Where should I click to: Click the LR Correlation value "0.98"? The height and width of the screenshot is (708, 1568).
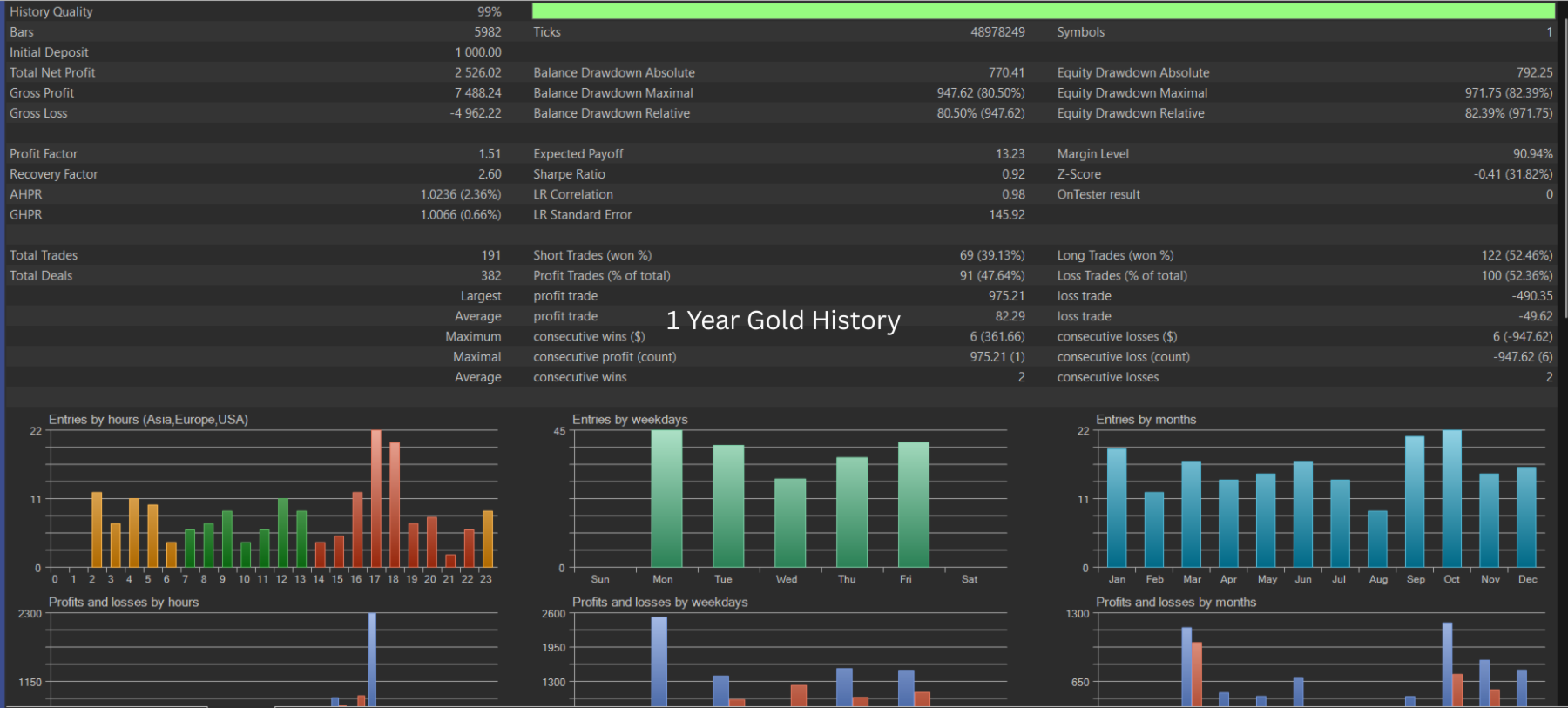pos(1013,194)
